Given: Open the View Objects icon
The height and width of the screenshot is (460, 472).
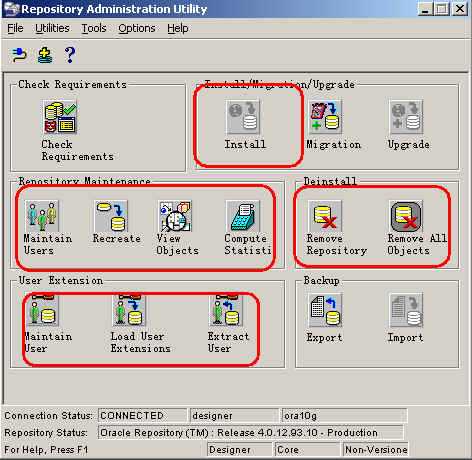Looking at the screenshot, I should [175, 216].
